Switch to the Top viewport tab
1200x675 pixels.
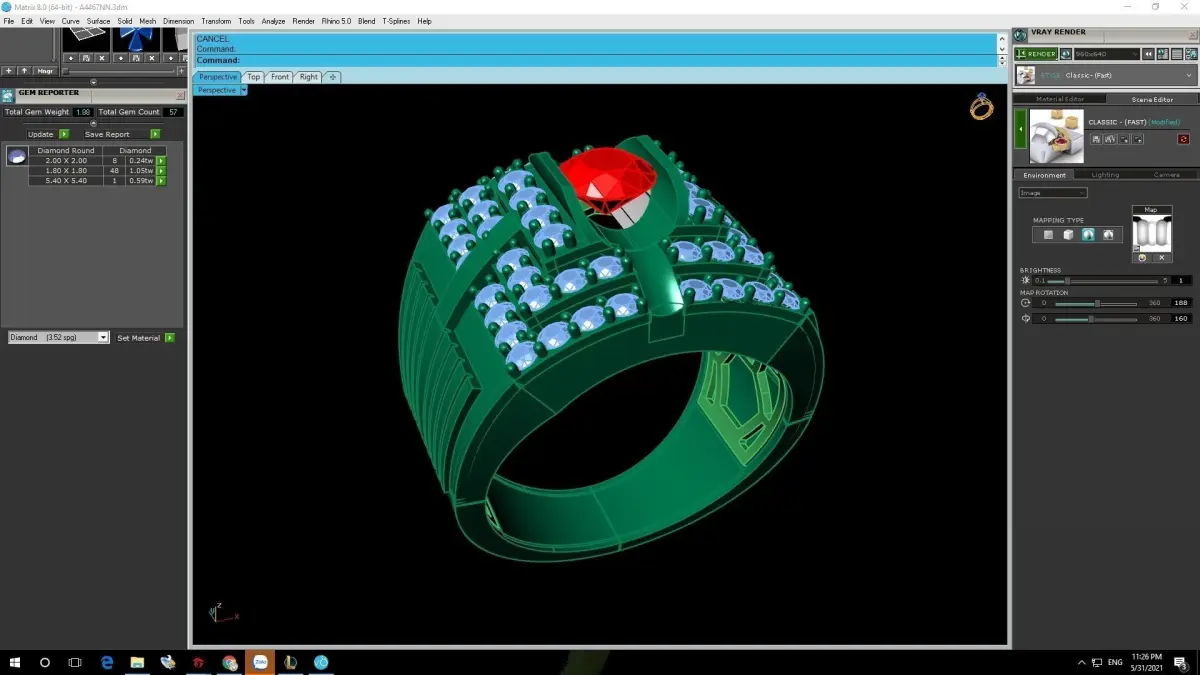[253, 77]
